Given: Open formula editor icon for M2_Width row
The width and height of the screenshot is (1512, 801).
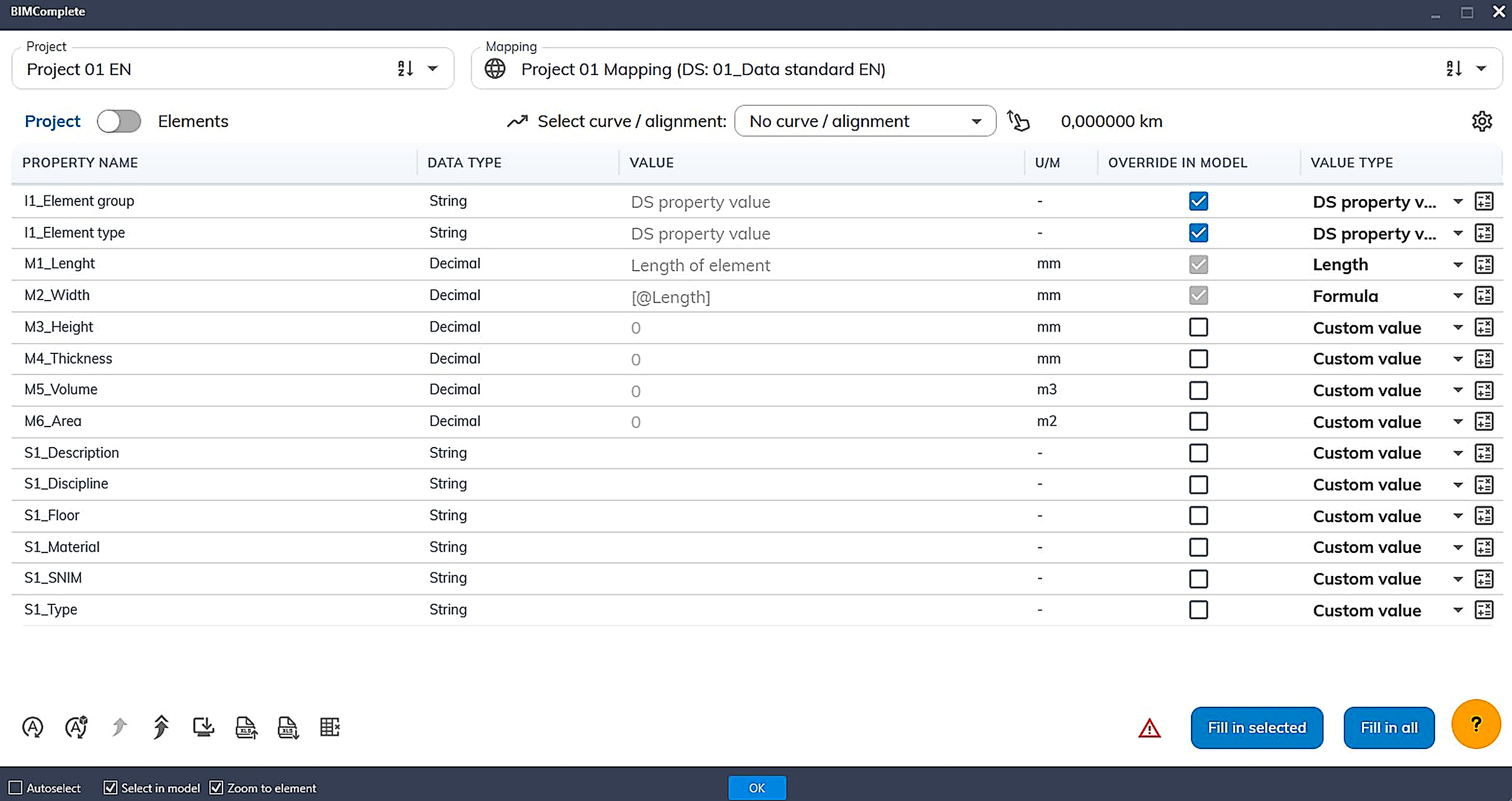Looking at the screenshot, I should point(1484,296).
